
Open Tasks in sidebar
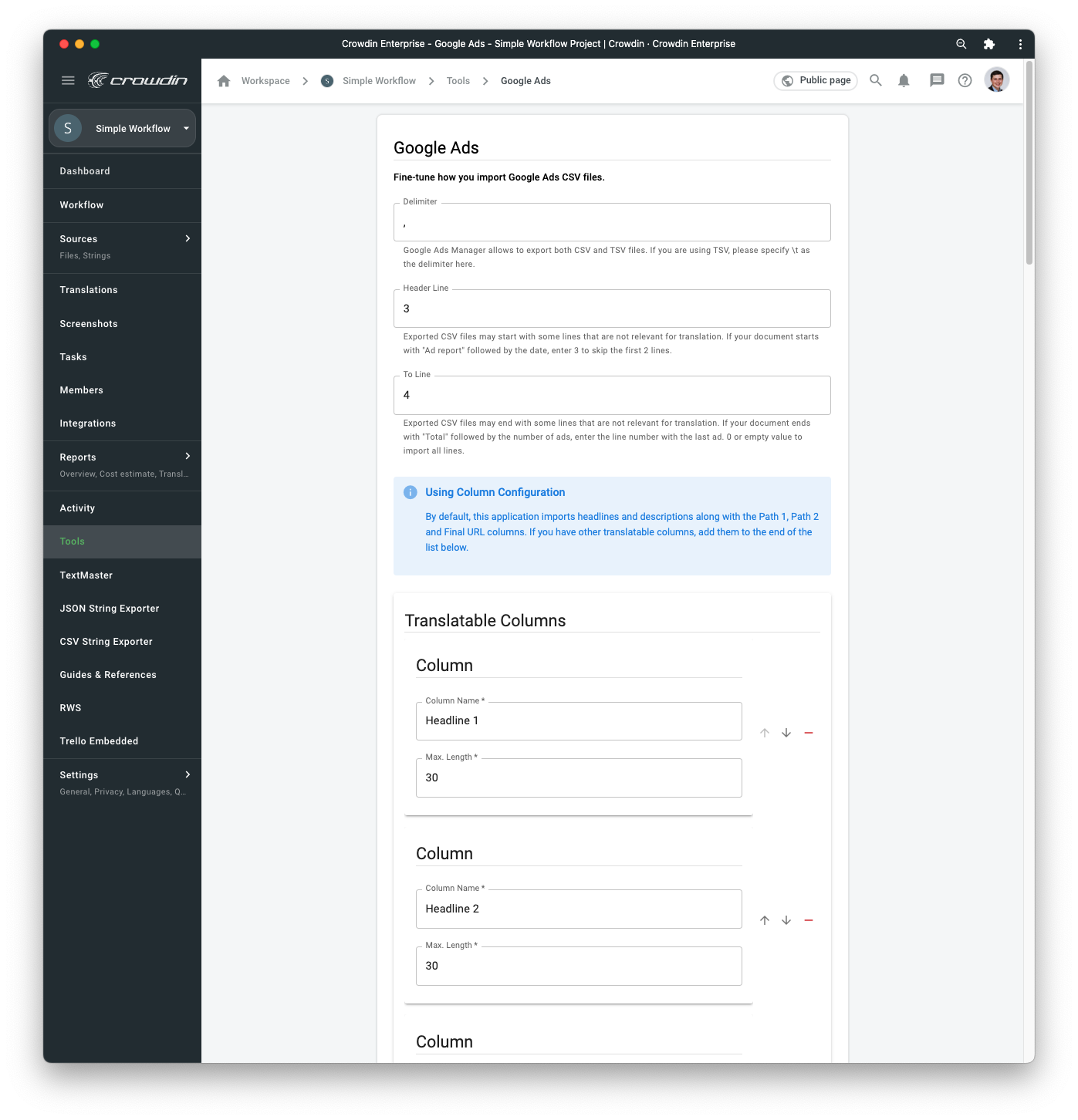click(x=122, y=357)
